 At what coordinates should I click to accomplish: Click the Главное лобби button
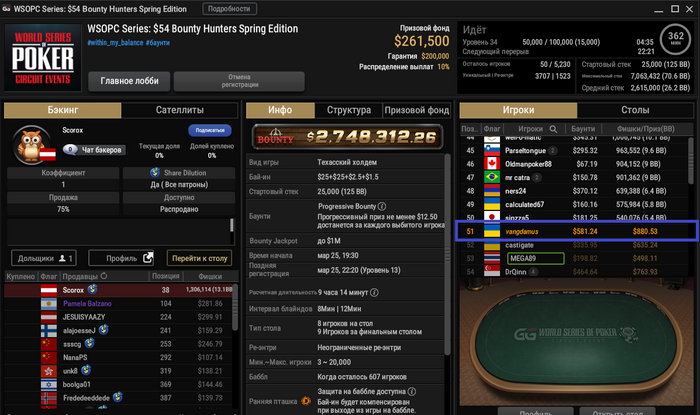click(129, 81)
